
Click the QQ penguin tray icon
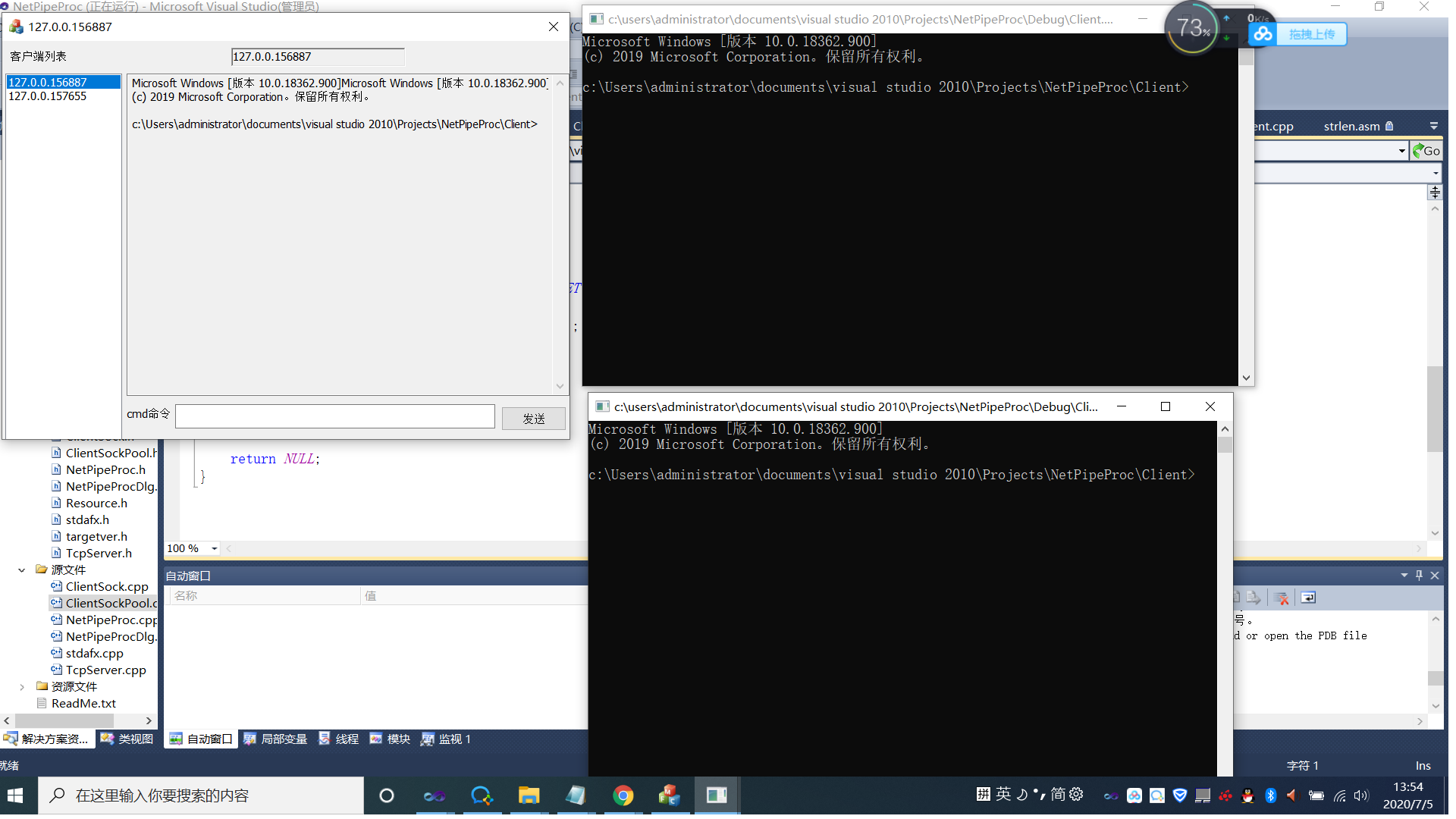point(1248,795)
